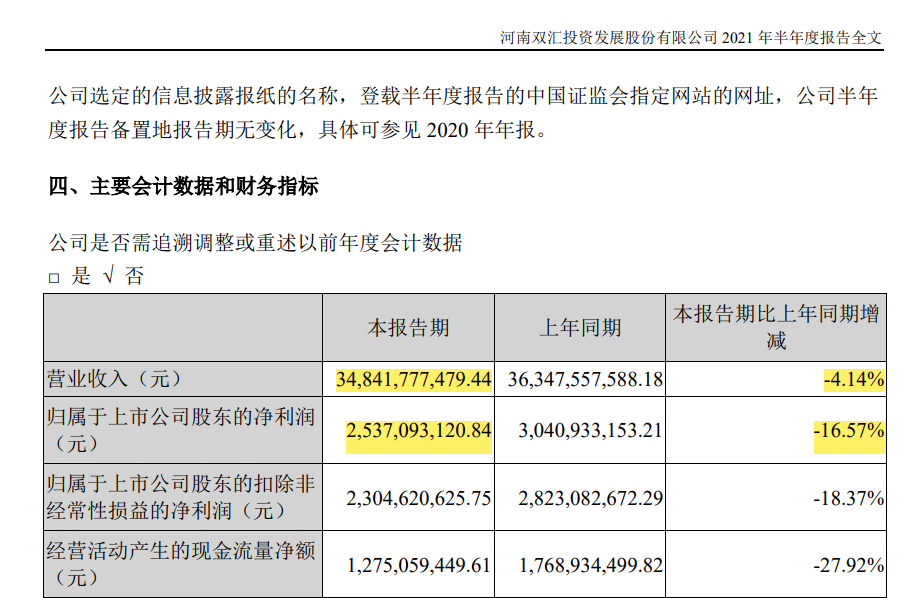Click highlighted net profit 2,537,093,120.84

(419, 432)
